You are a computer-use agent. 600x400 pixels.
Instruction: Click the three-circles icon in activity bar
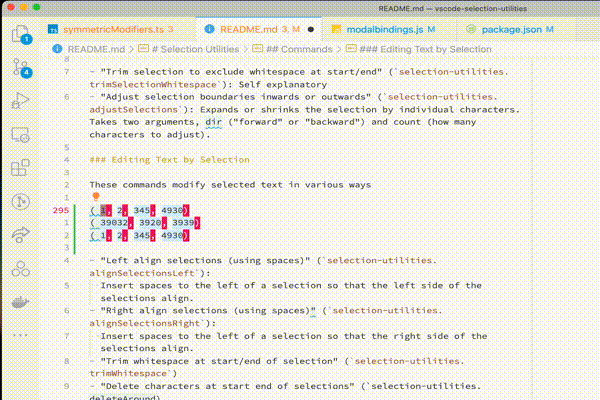tap(21, 269)
